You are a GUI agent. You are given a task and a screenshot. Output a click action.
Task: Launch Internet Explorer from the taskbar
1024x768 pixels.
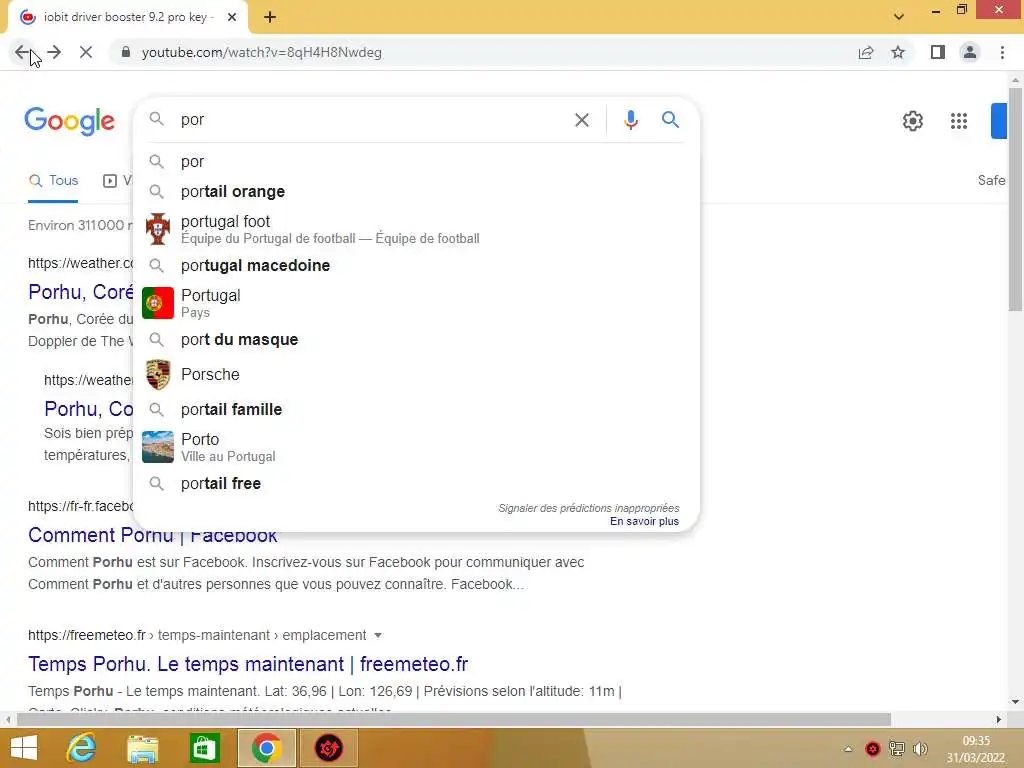(82, 748)
